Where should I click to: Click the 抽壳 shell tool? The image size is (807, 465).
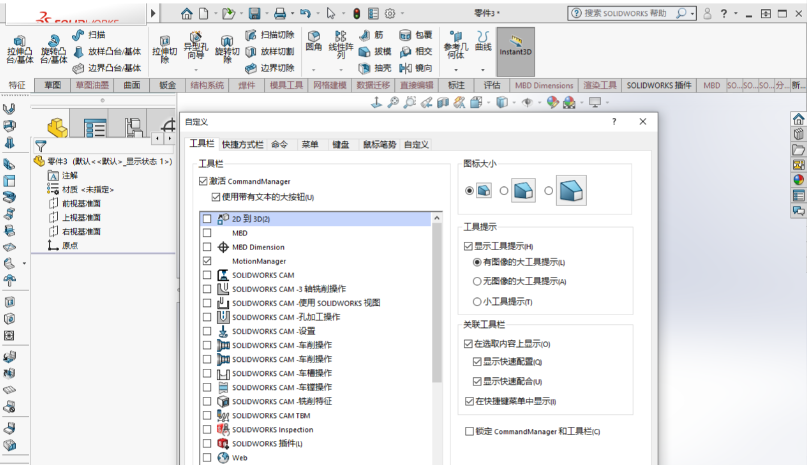[375, 68]
